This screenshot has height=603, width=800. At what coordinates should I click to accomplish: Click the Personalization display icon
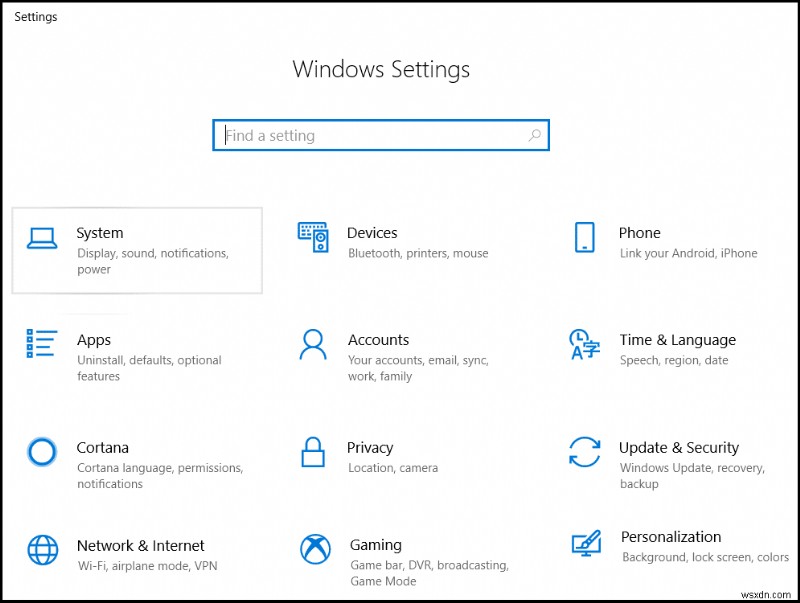coord(585,544)
